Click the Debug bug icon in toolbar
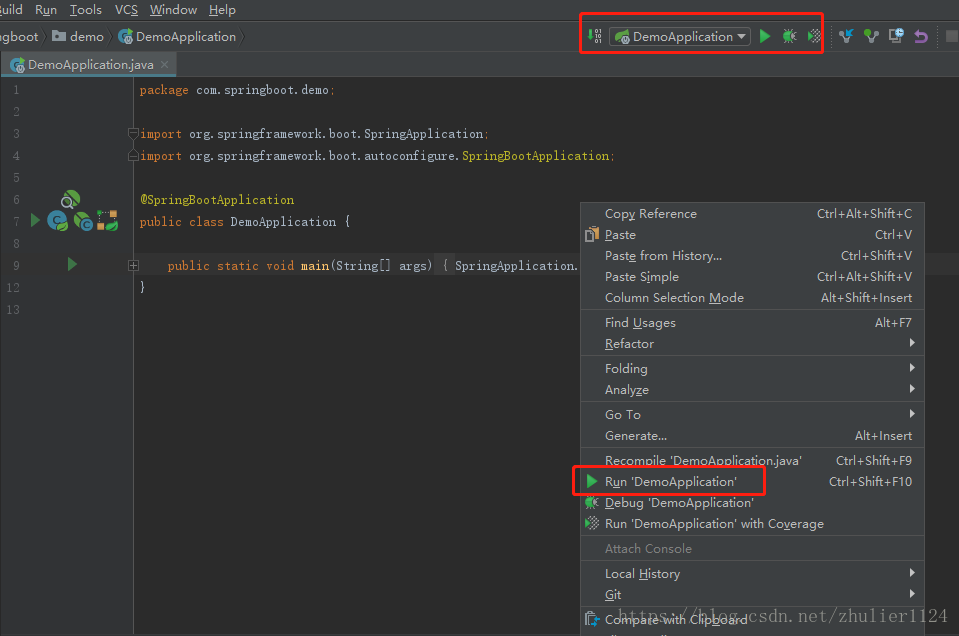959x636 pixels. [790, 36]
